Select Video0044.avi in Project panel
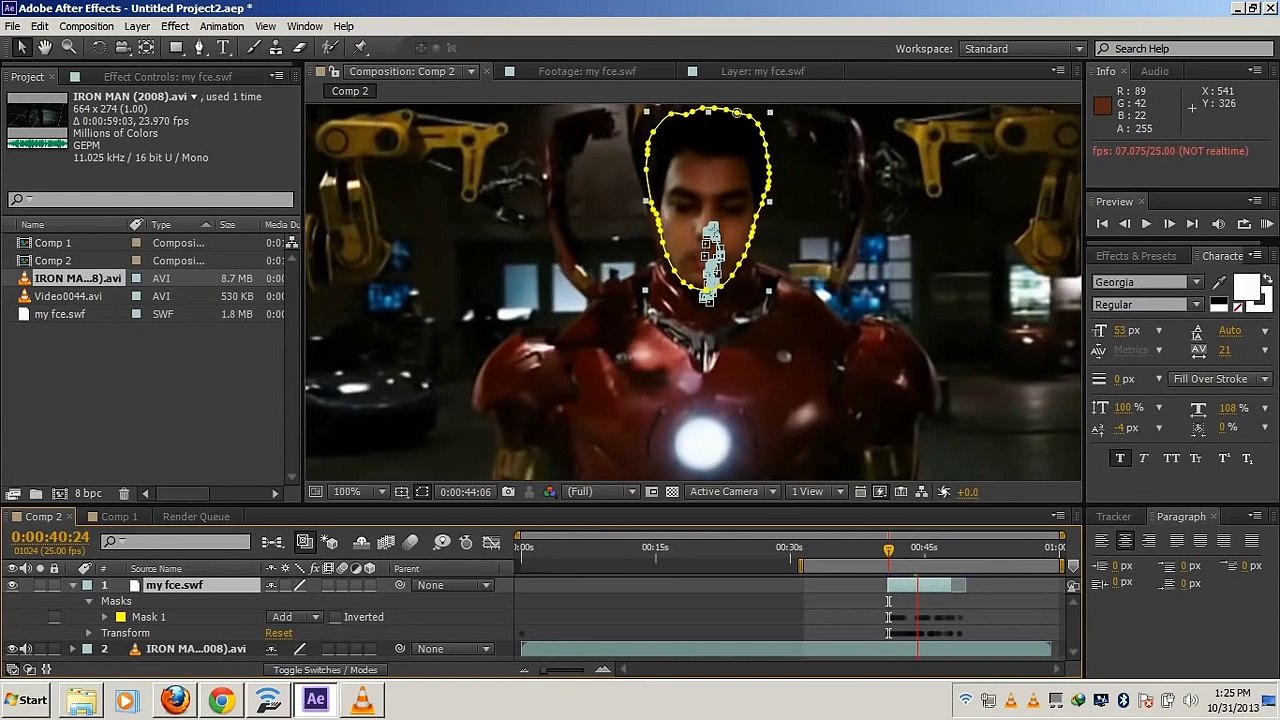Screen dimensions: 1280x720 click(68, 296)
